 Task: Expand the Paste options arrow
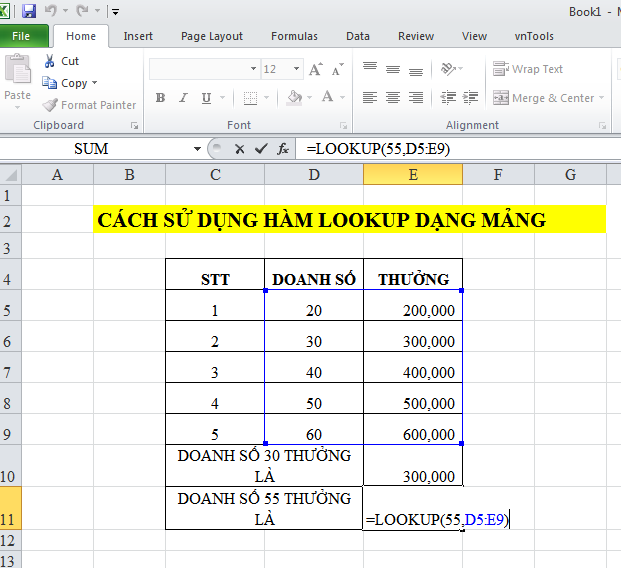point(17,107)
